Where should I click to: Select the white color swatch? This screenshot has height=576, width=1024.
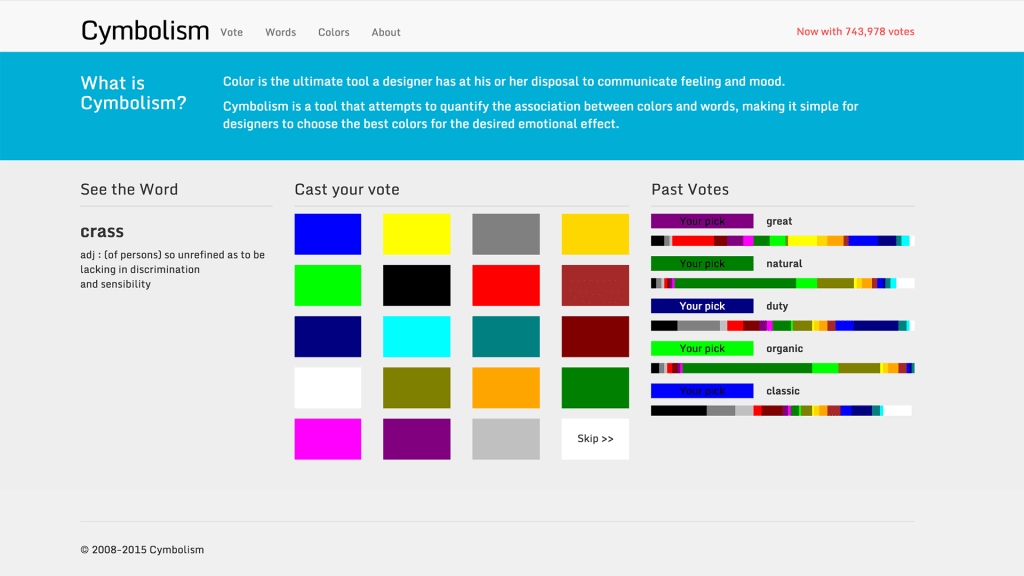[326, 387]
